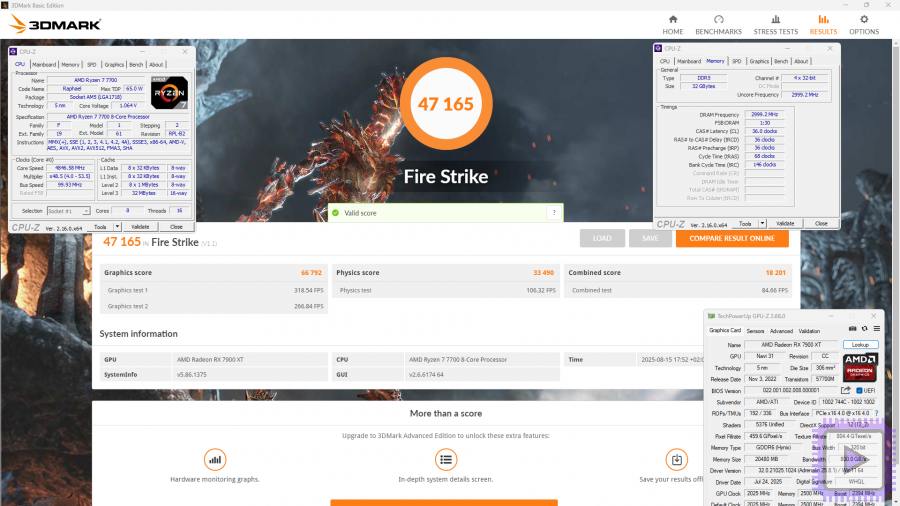
Task: Open the RESULTS section in 3DMark
Action: pos(823,25)
